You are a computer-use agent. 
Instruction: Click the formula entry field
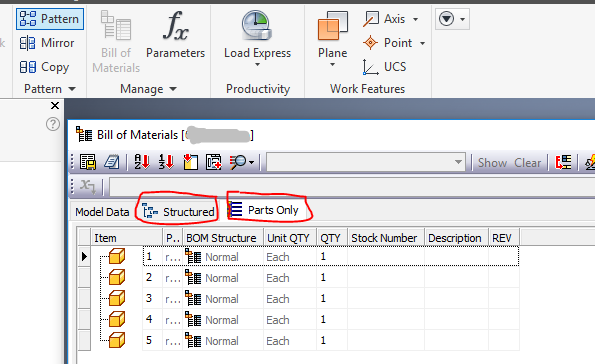point(352,187)
